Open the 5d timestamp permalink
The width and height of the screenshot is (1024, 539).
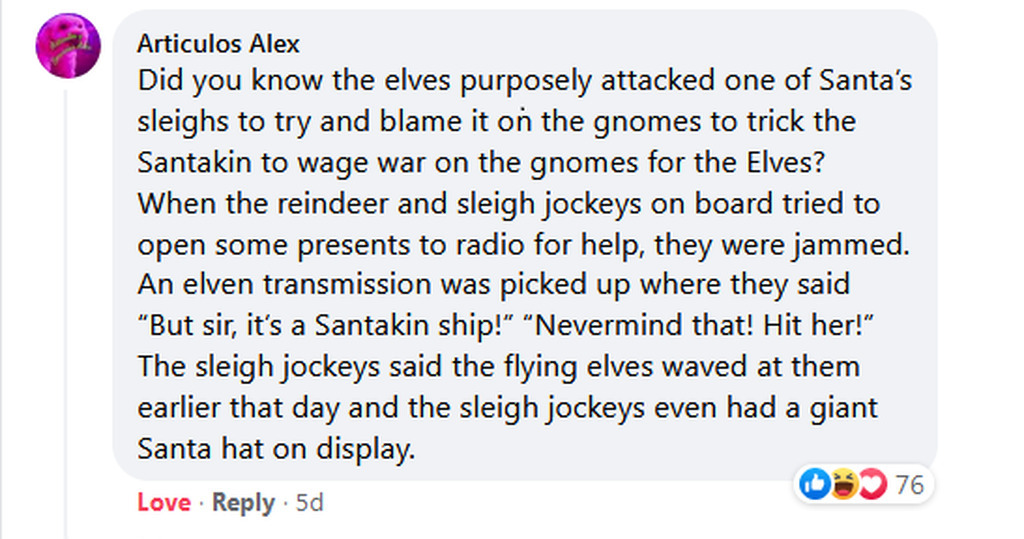coord(309,502)
